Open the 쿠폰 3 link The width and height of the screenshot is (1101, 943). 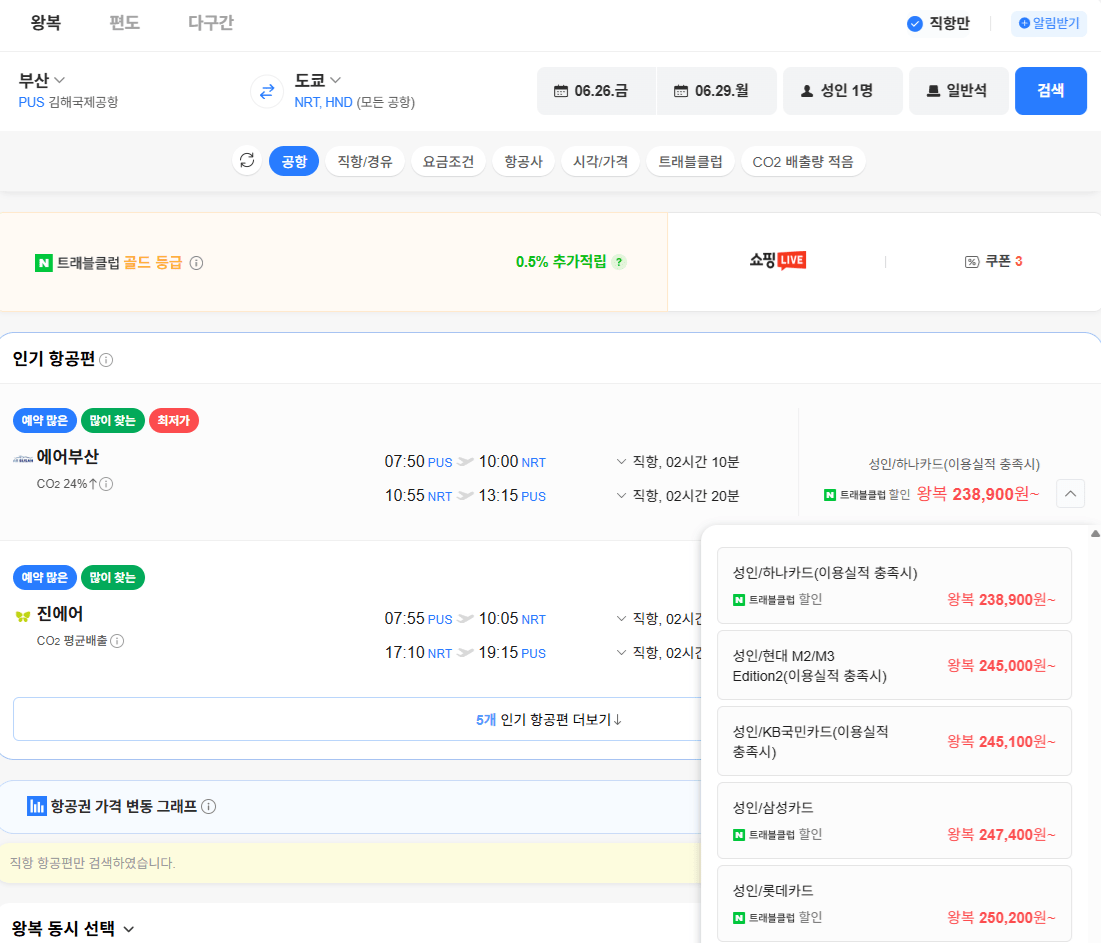coord(994,262)
